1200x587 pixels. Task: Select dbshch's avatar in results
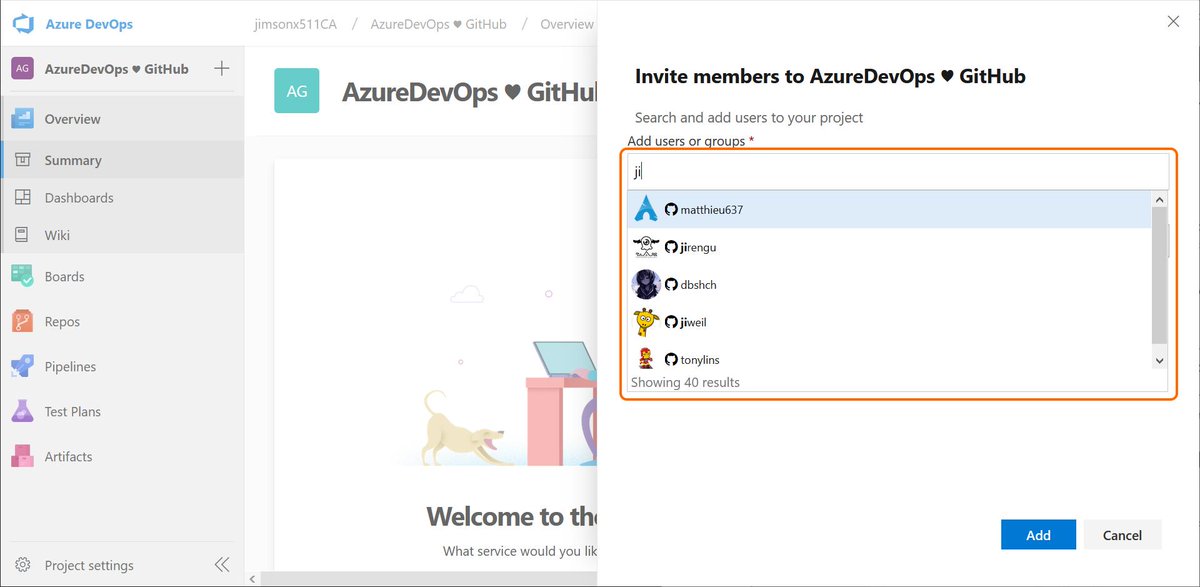[x=646, y=284]
